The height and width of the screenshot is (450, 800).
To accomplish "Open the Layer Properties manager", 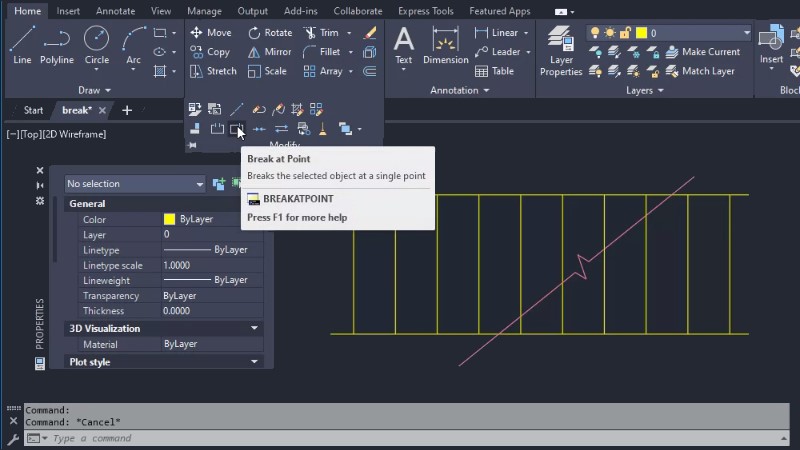I will [561, 51].
